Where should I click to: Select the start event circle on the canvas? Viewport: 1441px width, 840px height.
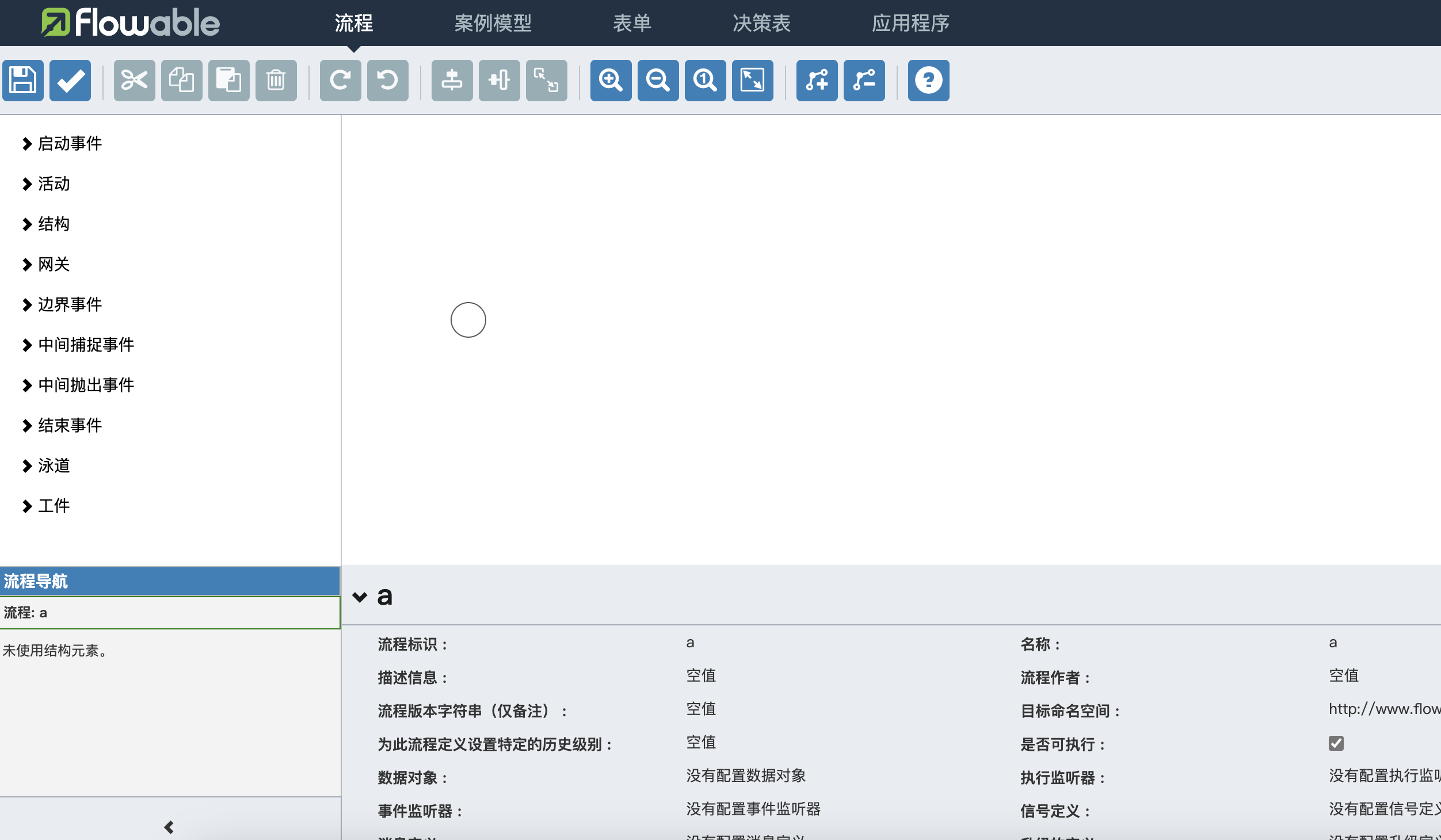468,319
